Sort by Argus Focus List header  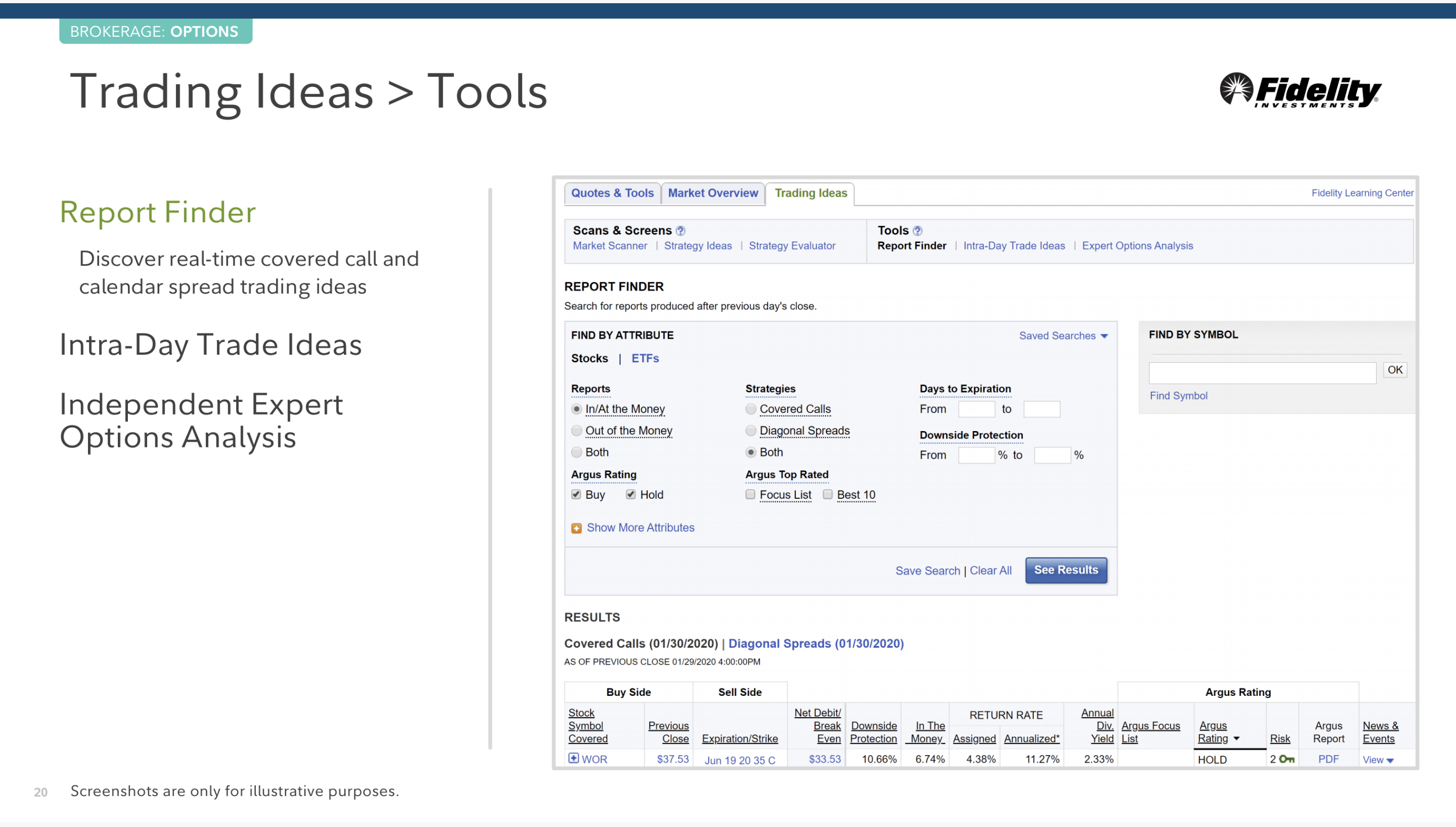click(1151, 733)
